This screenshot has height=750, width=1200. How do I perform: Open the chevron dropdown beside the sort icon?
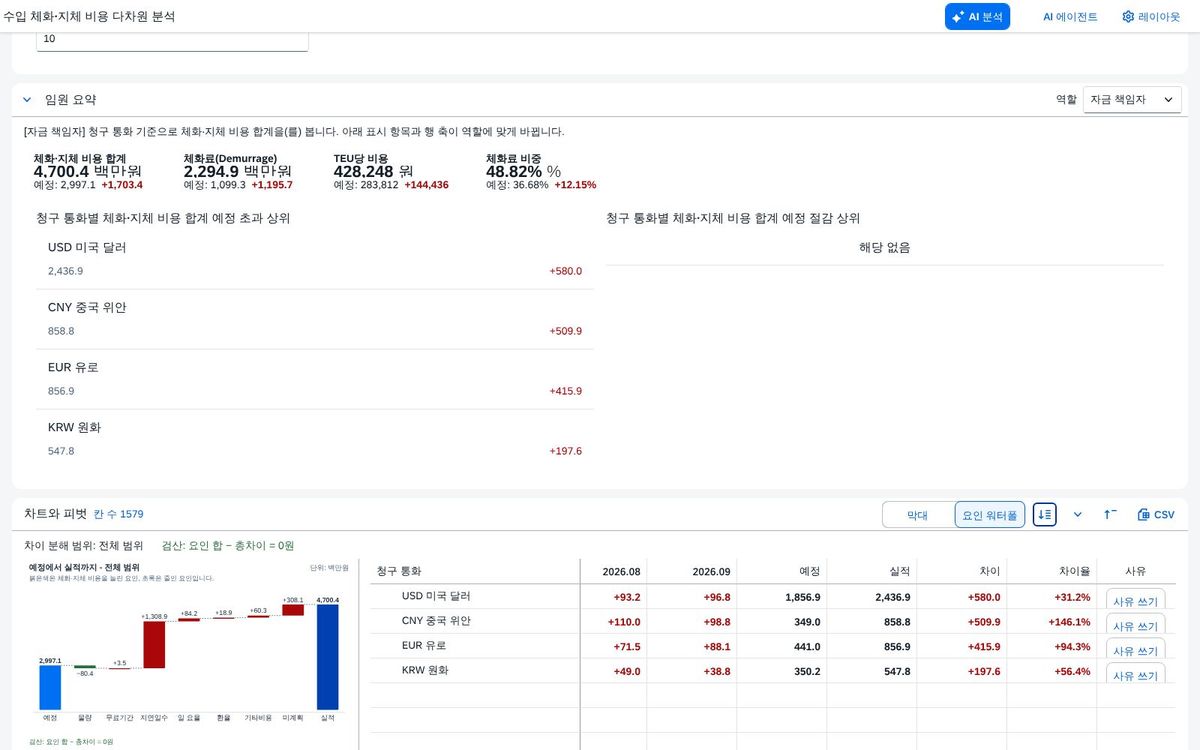(1077, 514)
